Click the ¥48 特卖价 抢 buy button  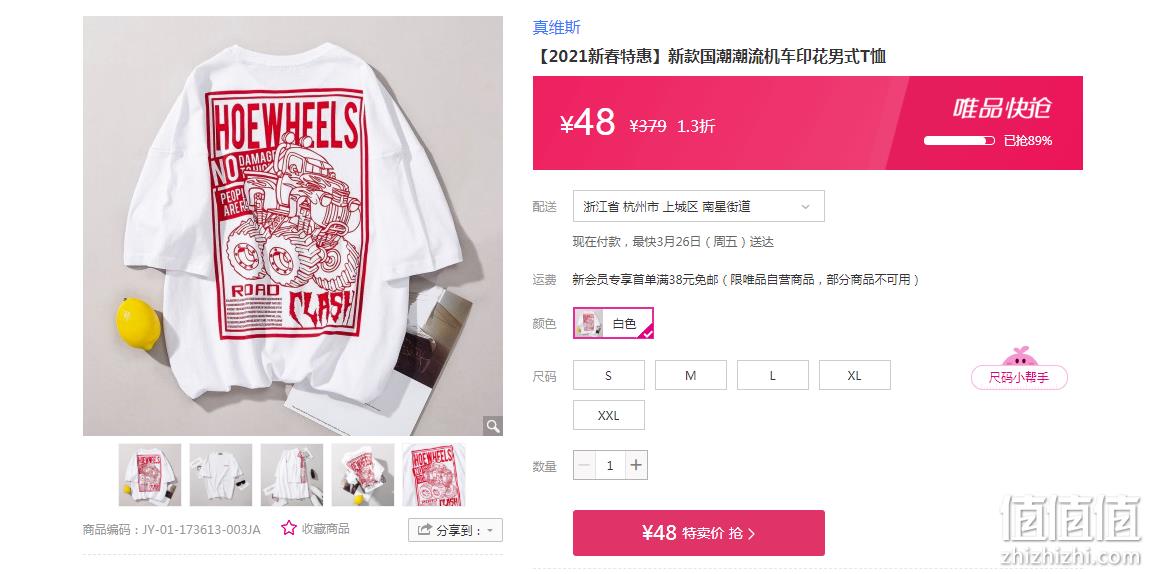[698, 533]
